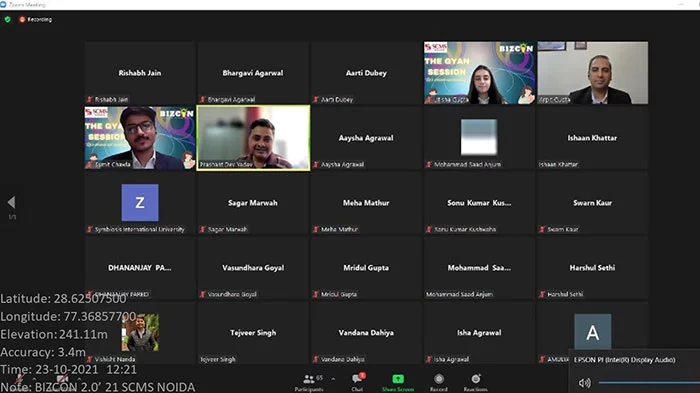700x393 pixels.
Task: Click the blue Z avatar tile
Action: point(140,202)
